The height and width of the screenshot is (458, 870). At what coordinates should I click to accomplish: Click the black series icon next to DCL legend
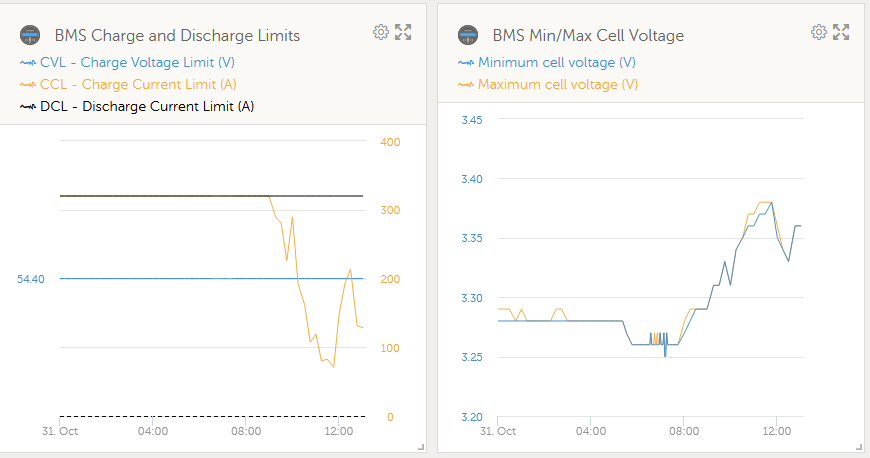tap(28, 107)
